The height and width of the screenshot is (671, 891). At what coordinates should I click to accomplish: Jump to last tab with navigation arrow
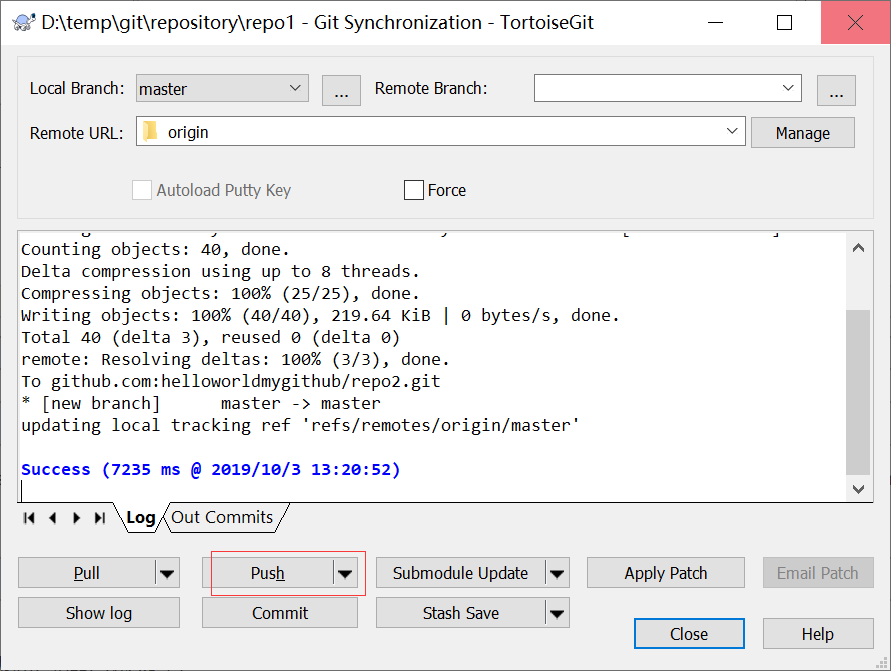coord(100,518)
